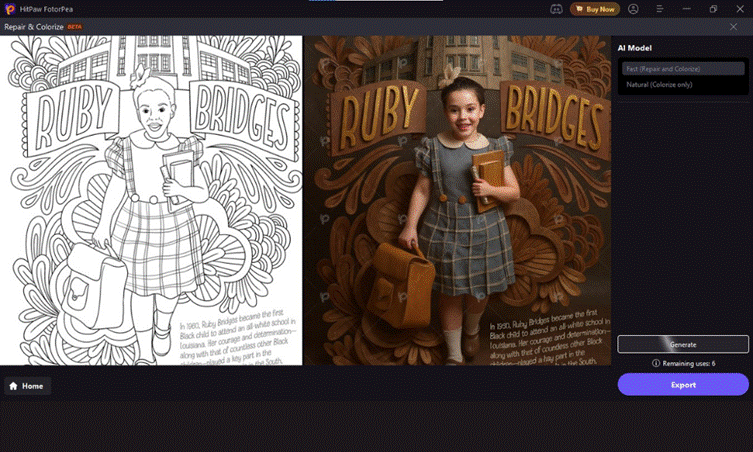Minimize the HitPaw FotorPea window

(x=687, y=9)
